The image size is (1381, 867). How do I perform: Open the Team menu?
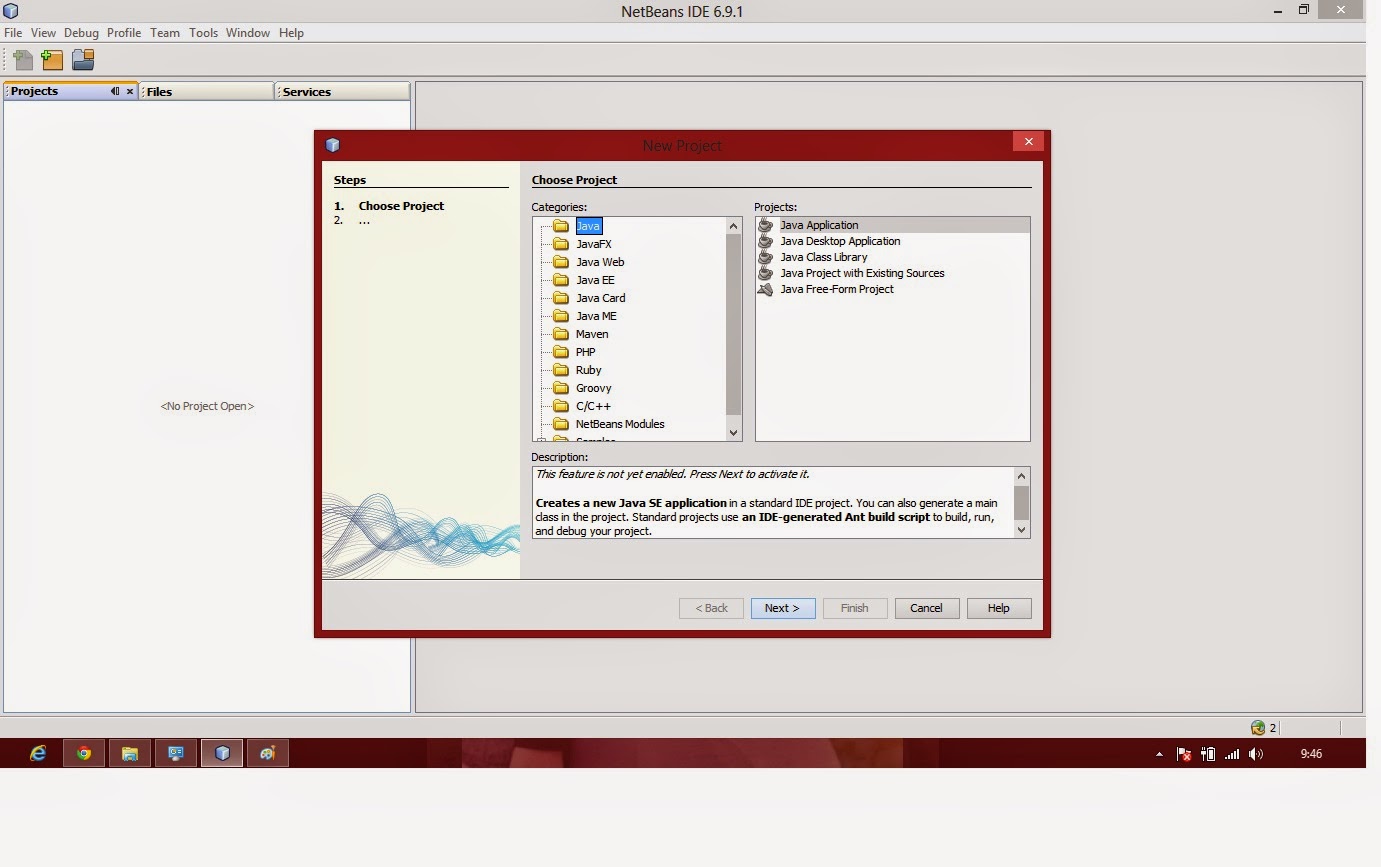tap(165, 32)
